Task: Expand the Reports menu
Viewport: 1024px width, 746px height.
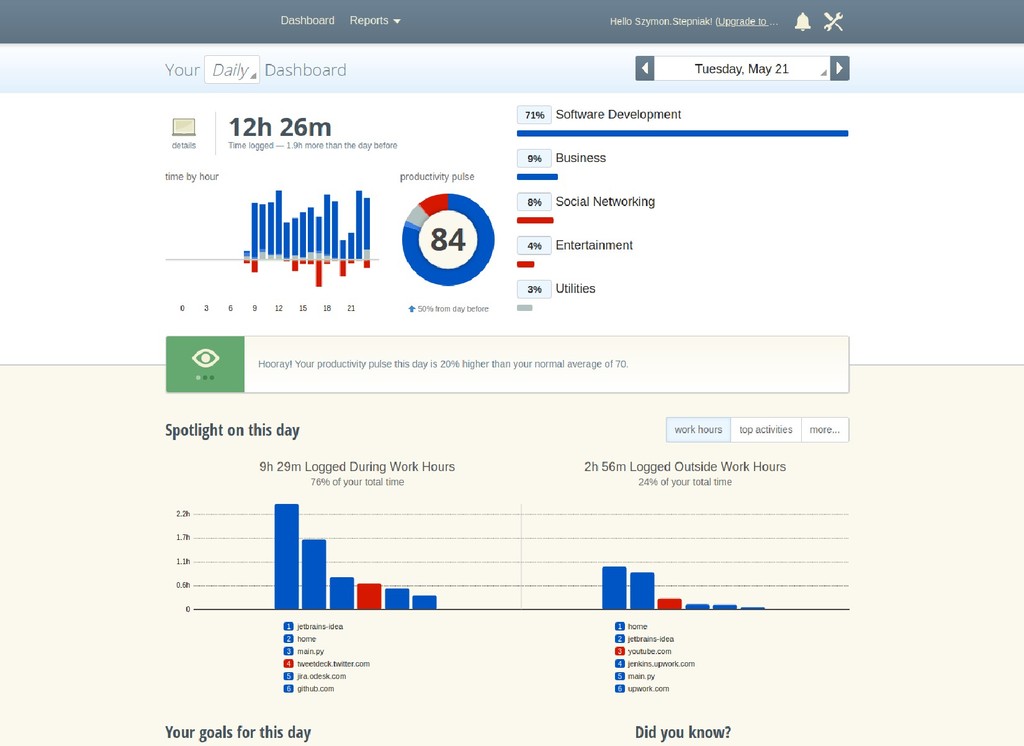Action: pyautogui.click(x=375, y=20)
